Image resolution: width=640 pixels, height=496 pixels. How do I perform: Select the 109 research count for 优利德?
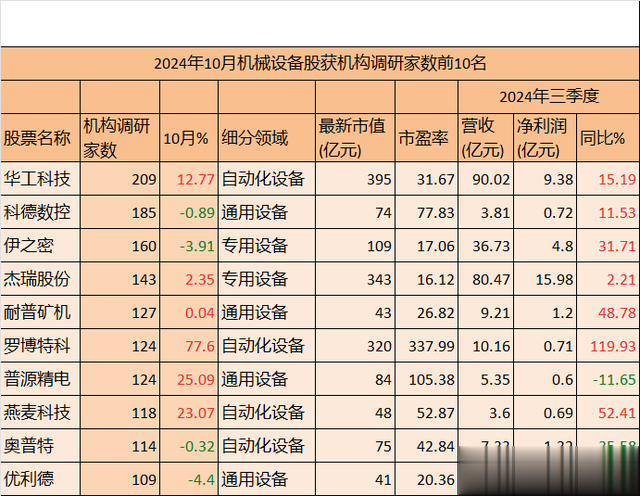point(120,479)
